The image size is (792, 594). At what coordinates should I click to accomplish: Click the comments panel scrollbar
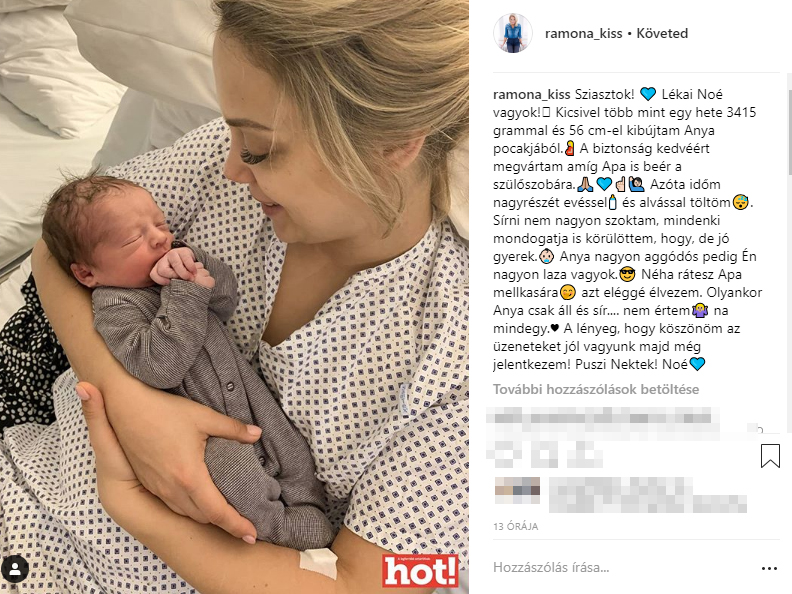point(789,125)
